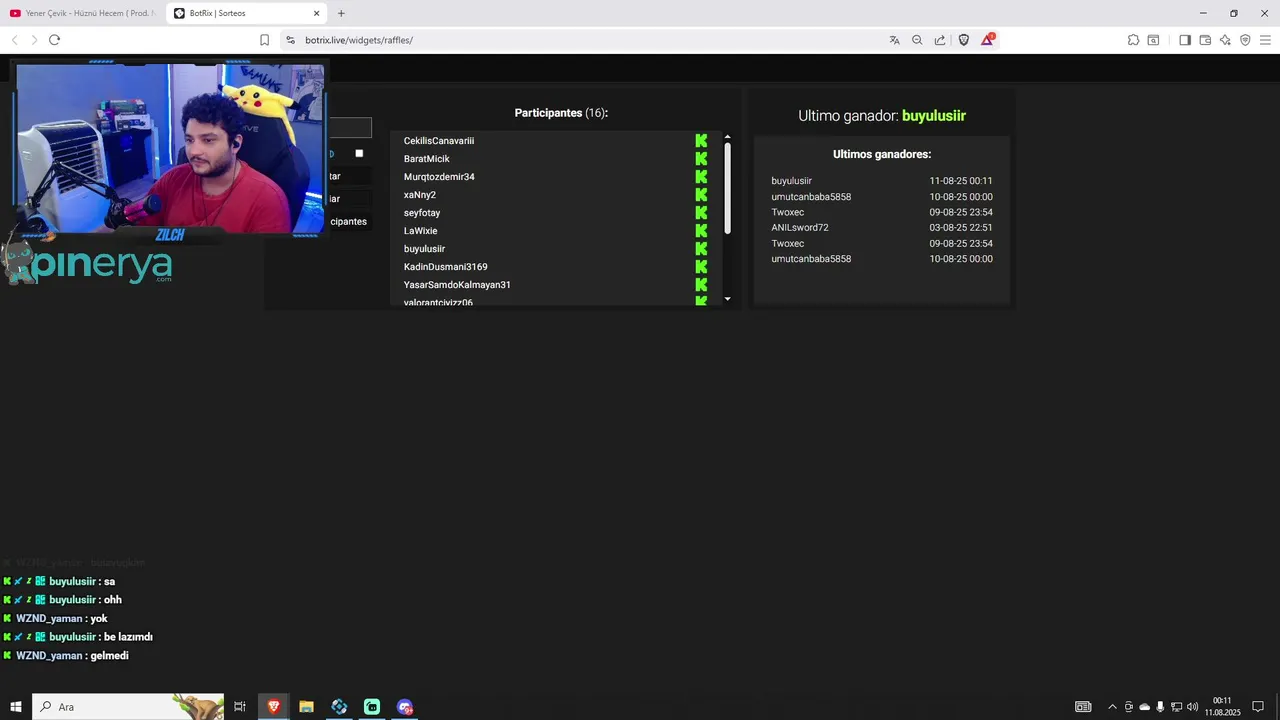Open the Windows Start menu
Screen dimensions: 1280x720
16,707
